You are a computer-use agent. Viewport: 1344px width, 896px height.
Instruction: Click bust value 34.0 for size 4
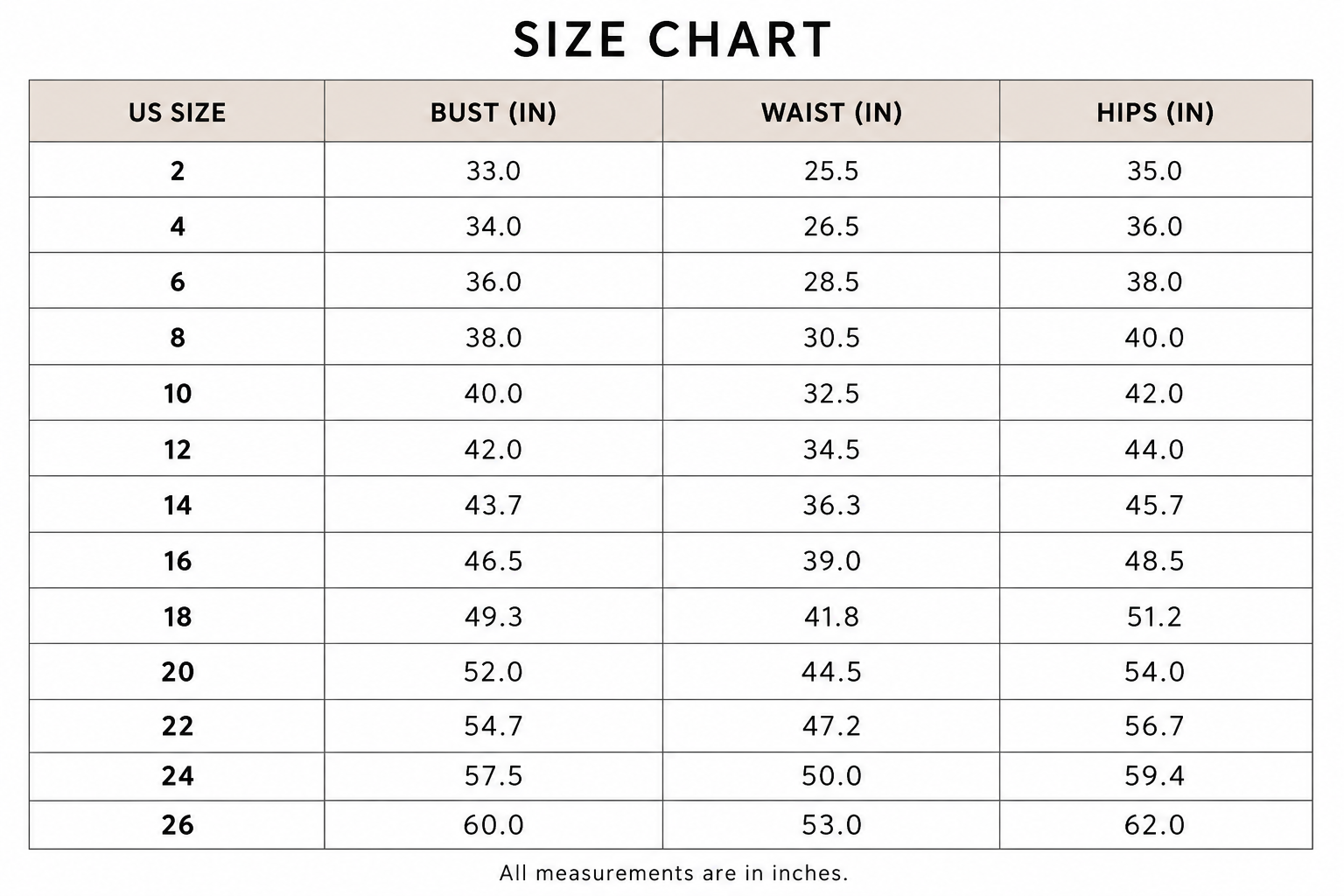pyautogui.click(x=493, y=227)
